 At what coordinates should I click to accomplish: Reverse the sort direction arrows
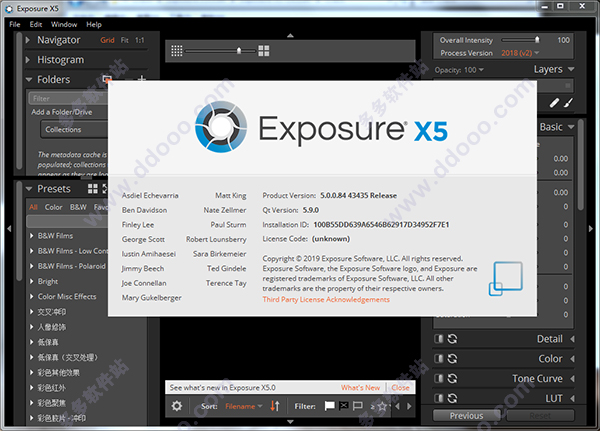275,406
